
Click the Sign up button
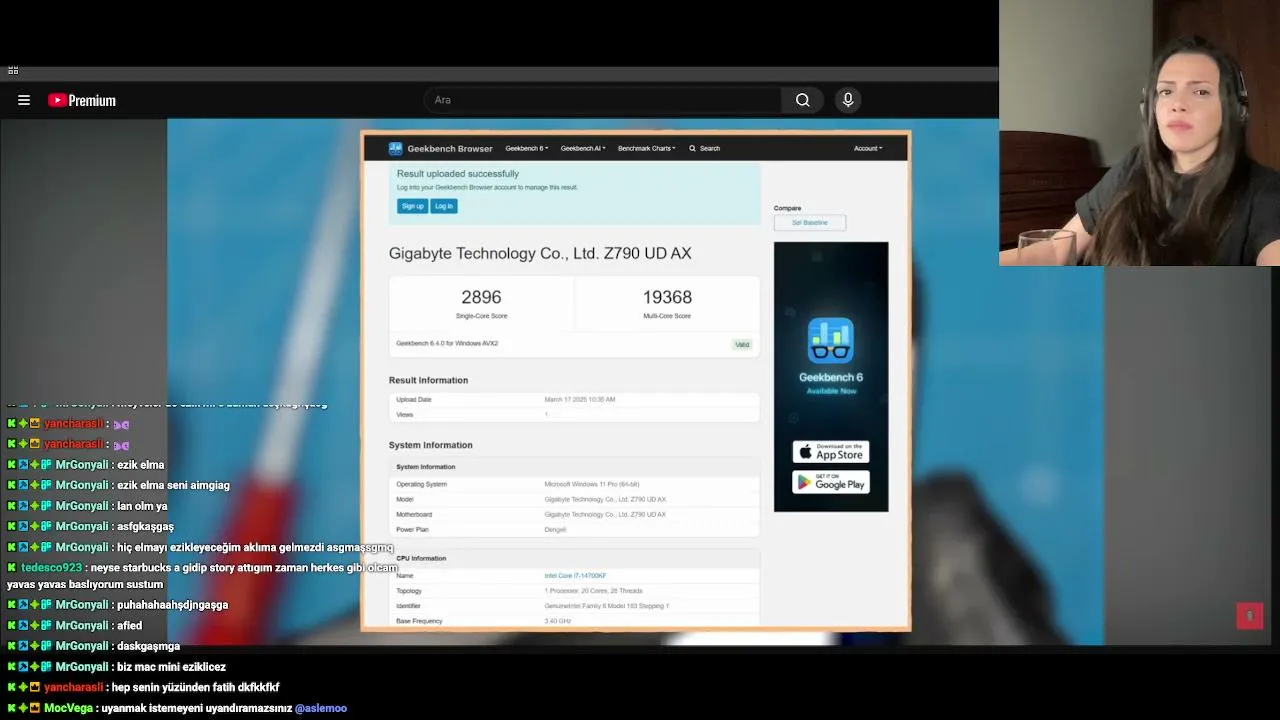[x=412, y=206]
